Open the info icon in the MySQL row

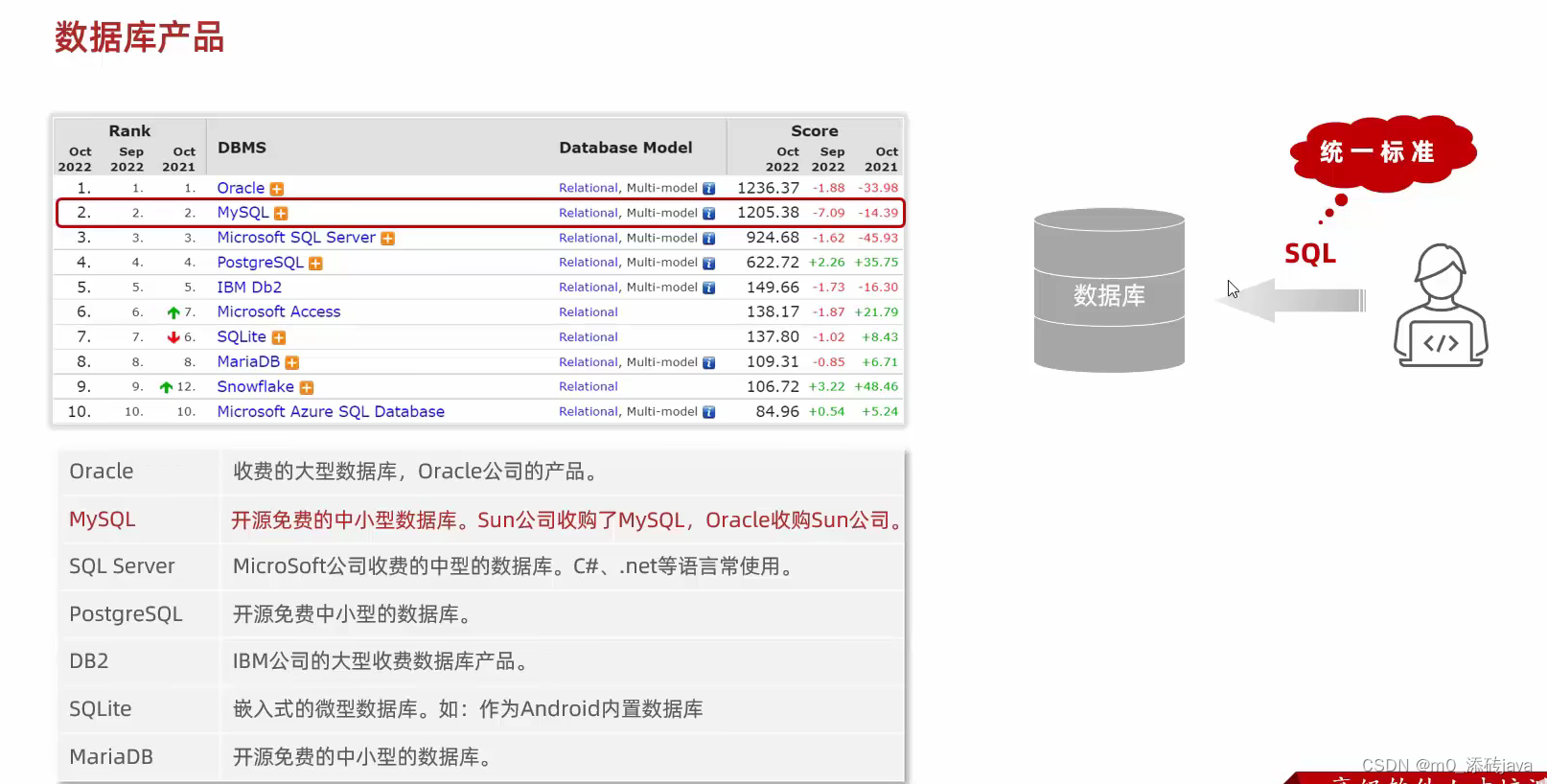click(x=709, y=214)
